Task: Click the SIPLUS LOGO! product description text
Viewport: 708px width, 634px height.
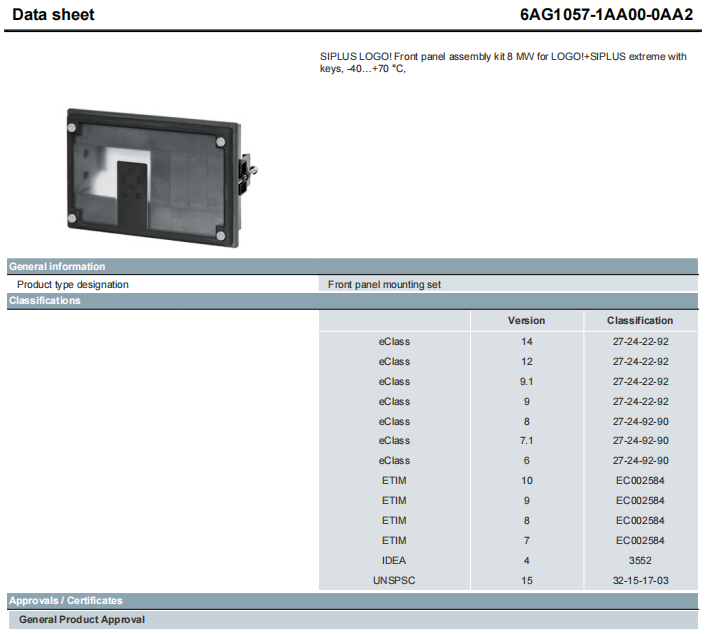Action: [x=496, y=63]
